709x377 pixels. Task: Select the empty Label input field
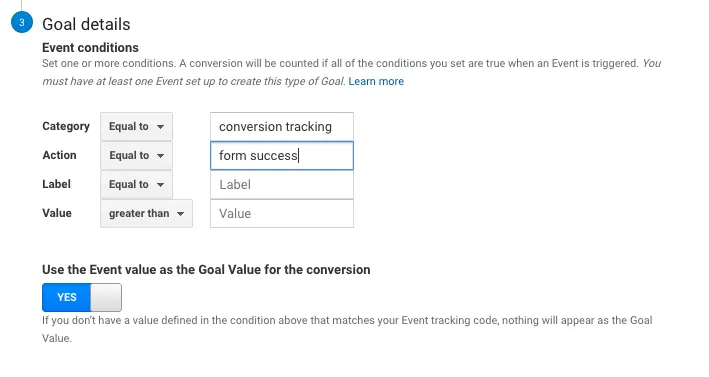point(282,184)
